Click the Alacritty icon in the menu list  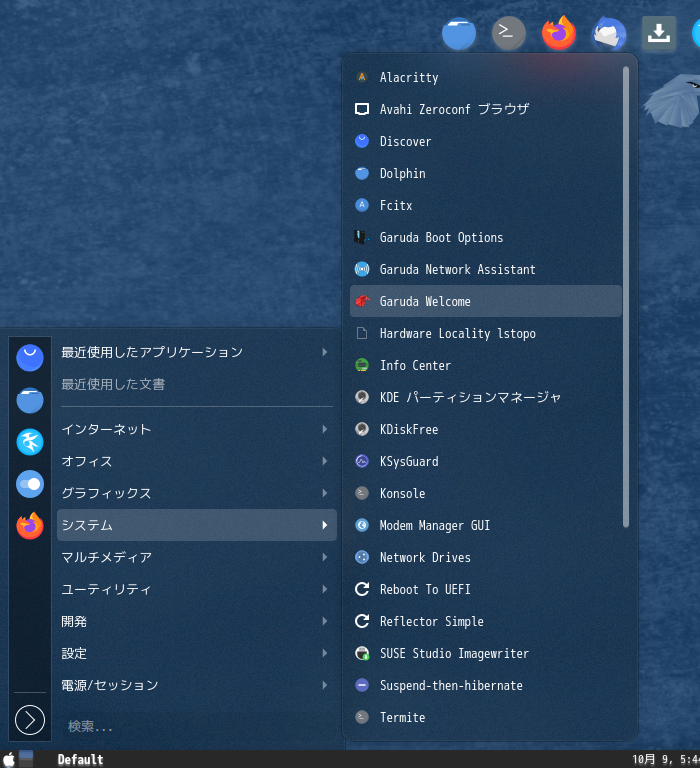click(362, 77)
